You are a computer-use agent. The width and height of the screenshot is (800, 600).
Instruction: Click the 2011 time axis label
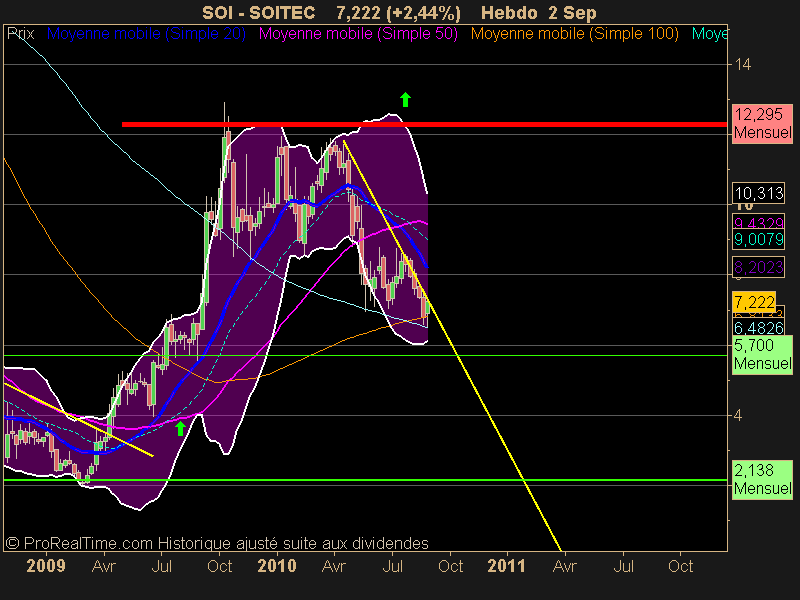pyautogui.click(x=507, y=566)
